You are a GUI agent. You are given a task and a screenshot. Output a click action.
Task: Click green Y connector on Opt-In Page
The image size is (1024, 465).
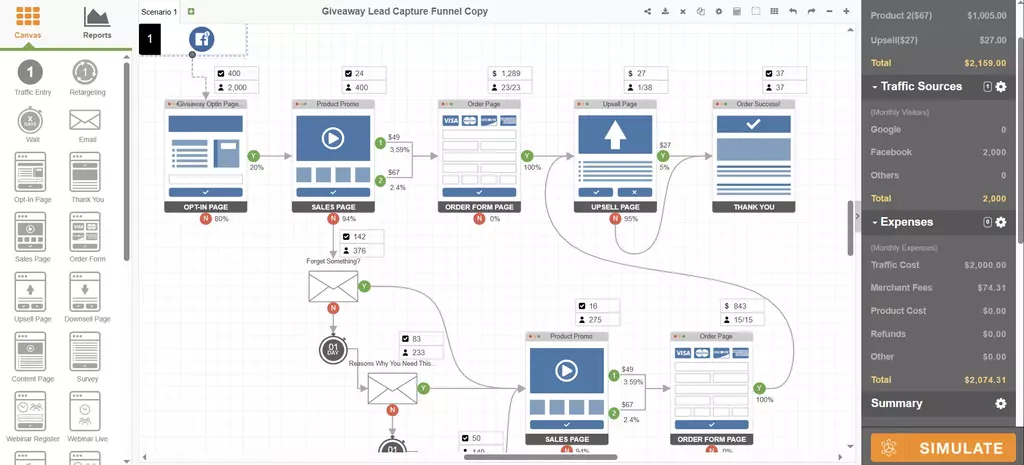pyautogui.click(x=253, y=156)
